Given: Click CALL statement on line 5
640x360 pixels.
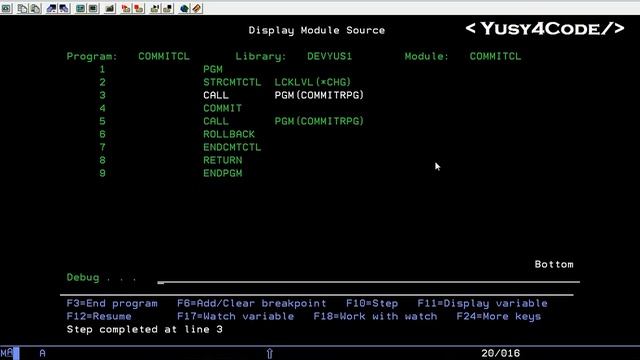Looking at the screenshot, I should tap(216, 121).
